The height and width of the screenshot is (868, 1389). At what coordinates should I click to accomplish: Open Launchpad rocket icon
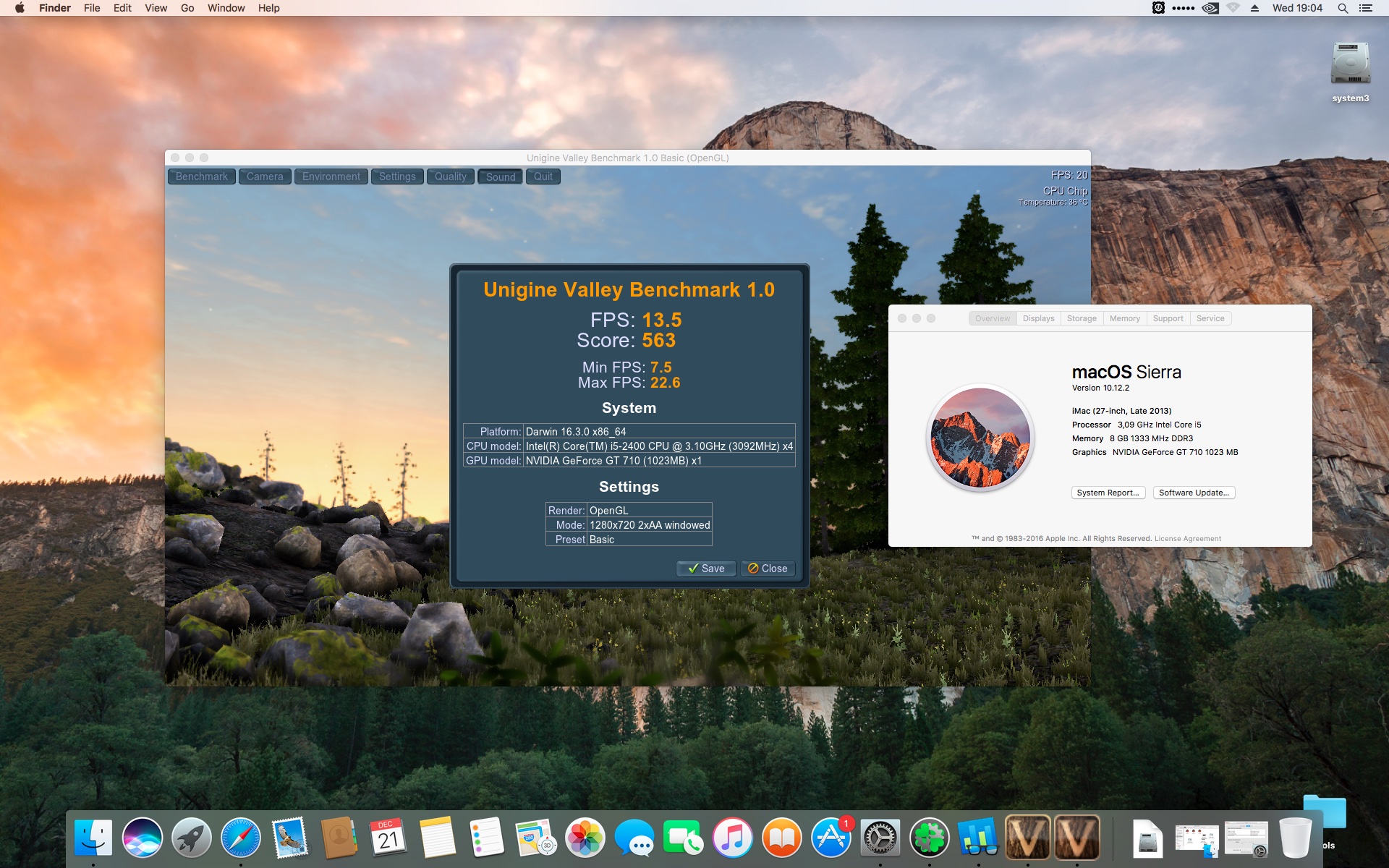click(192, 838)
